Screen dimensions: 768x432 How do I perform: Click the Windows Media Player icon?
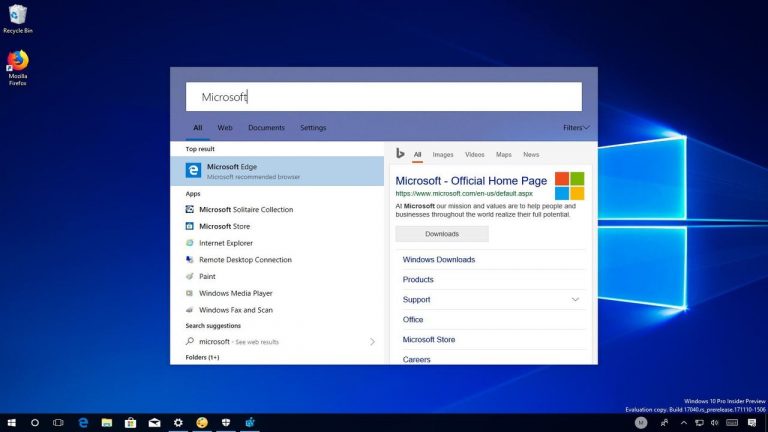click(x=190, y=293)
